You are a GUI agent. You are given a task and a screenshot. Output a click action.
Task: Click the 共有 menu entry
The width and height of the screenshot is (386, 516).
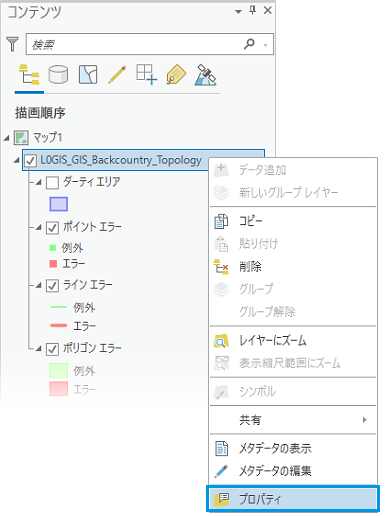click(x=293, y=420)
